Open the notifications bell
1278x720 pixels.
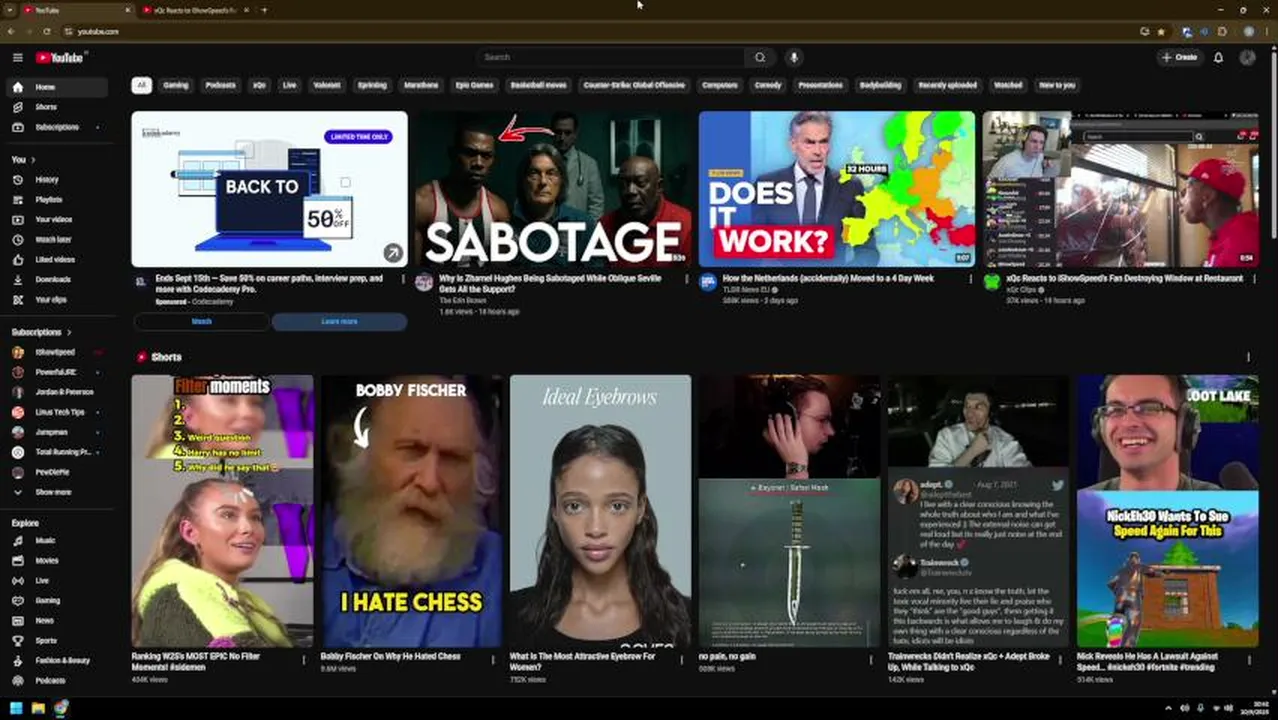(x=1218, y=57)
